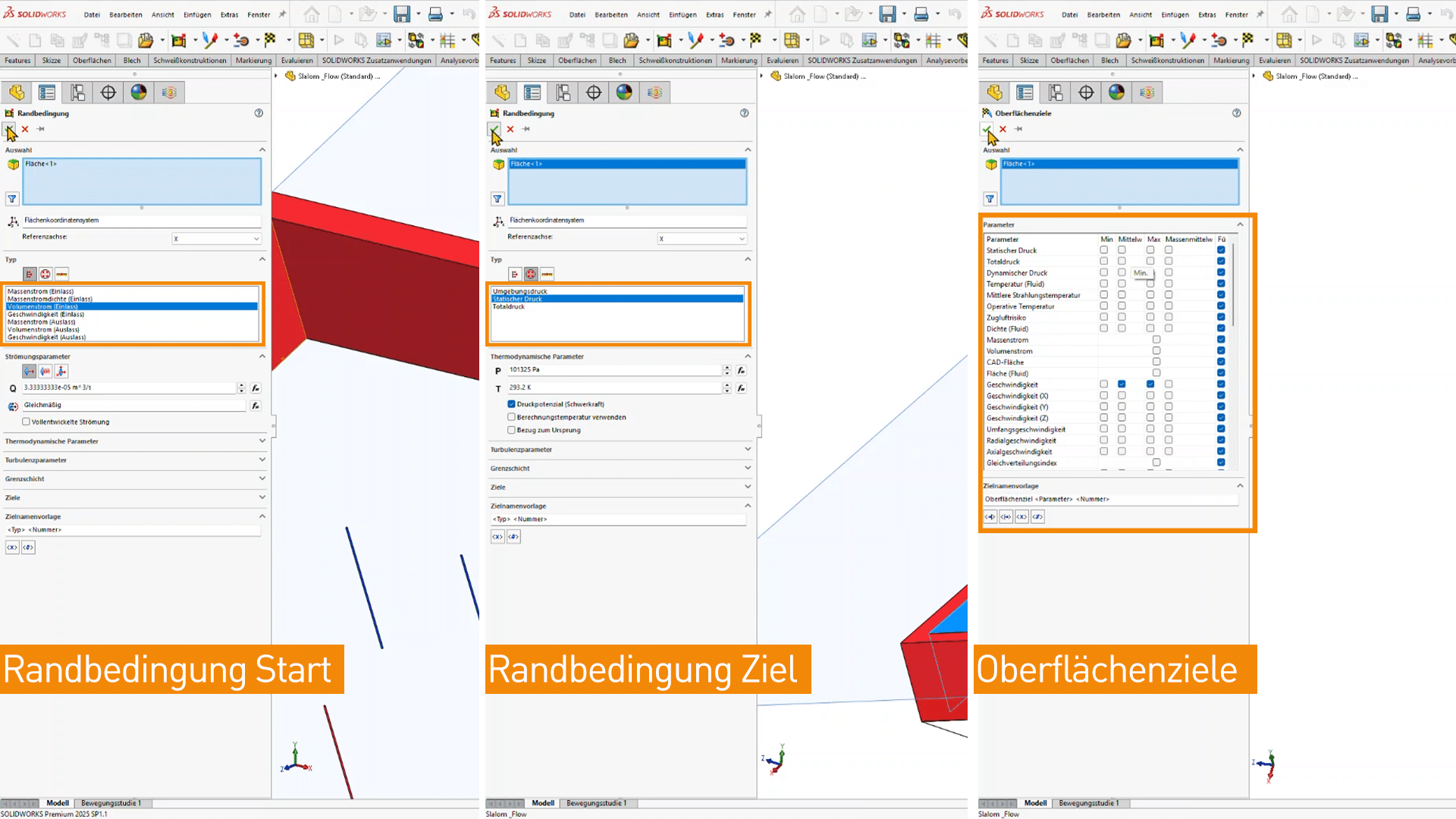The width and height of the screenshot is (1456, 819).
Task: Uncheck Druckpotenzial (Schwerkraft) checkbox
Action: point(512,404)
